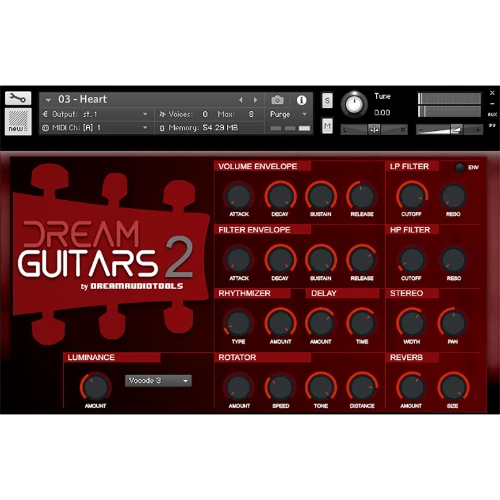
Task: Click Delay Amount knob
Action: click(321, 323)
